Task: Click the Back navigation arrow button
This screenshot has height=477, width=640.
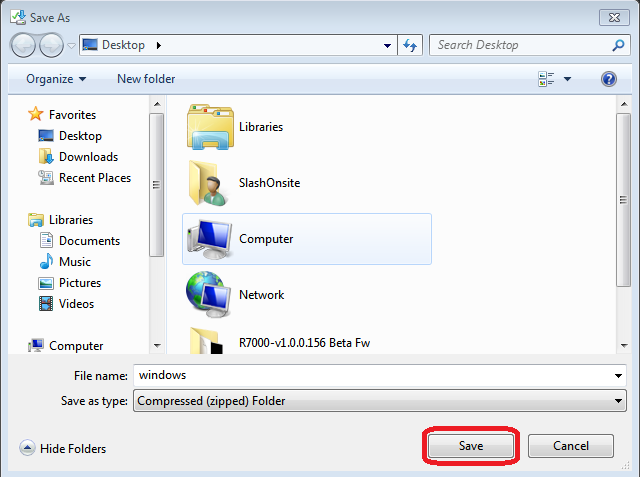Action: pos(23,45)
